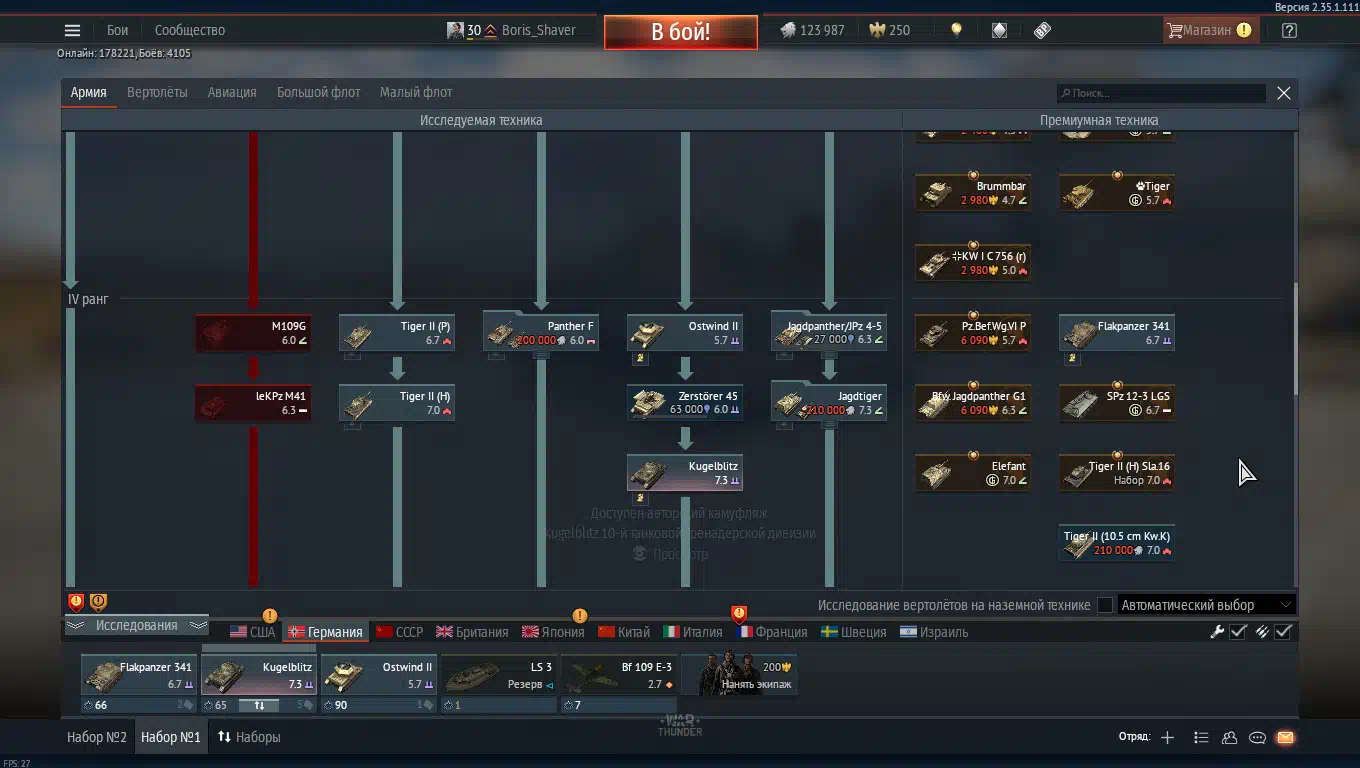1360x768 pixels.
Task: Select Pz.Bef.Wg.VI P premium vehicle
Action: pos(973,333)
